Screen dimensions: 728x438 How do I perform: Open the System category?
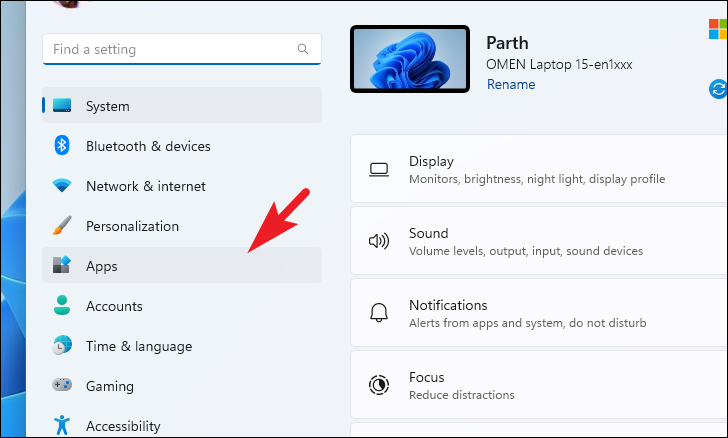pyautogui.click(x=182, y=105)
